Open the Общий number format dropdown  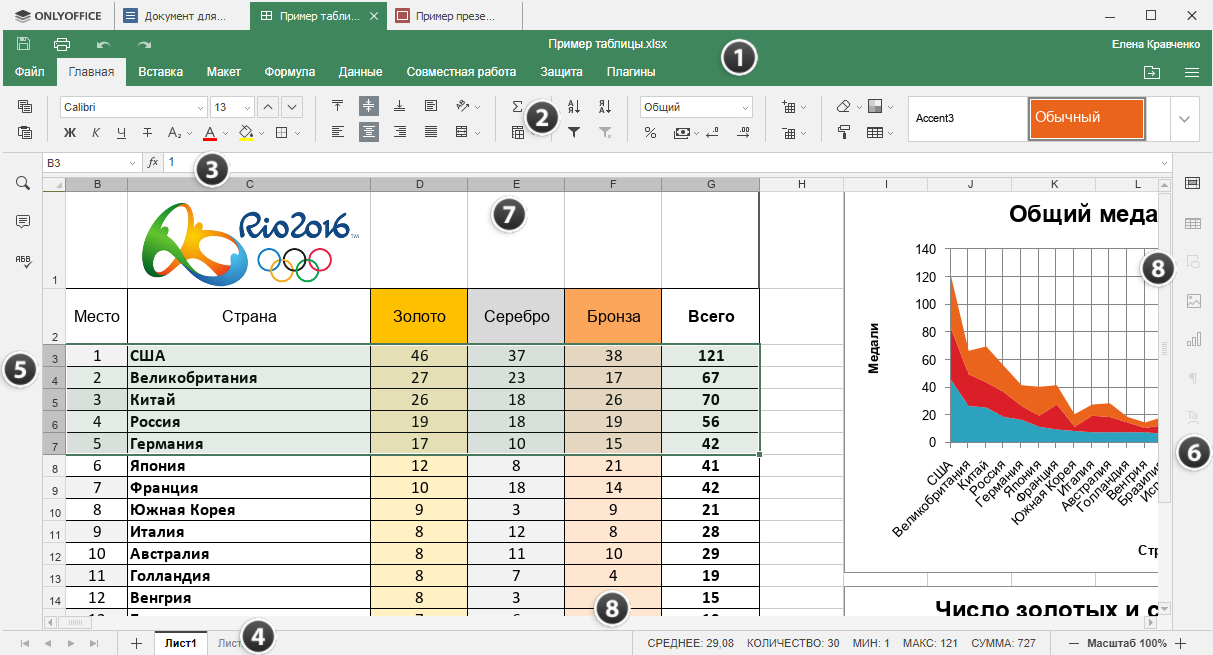746,107
